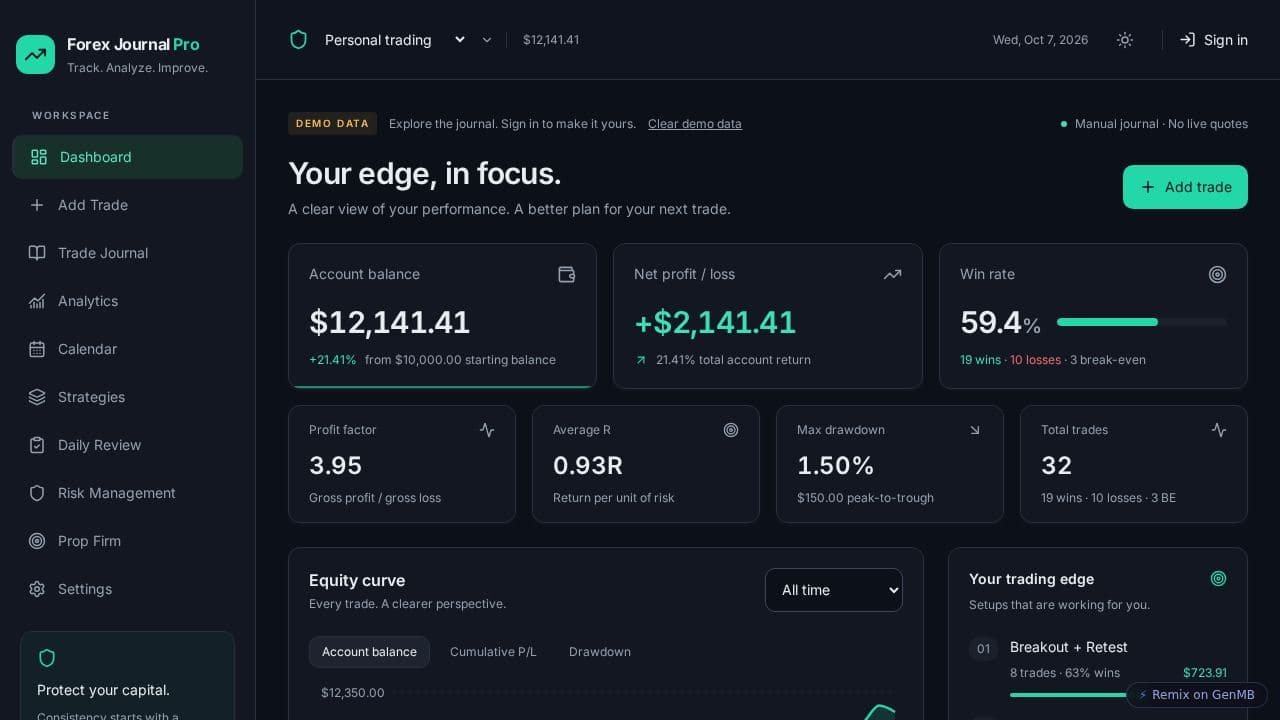Image resolution: width=1280 pixels, height=720 pixels.
Task: Click the $12,141.41 account balance value
Action: pyautogui.click(x=389, y=322)
